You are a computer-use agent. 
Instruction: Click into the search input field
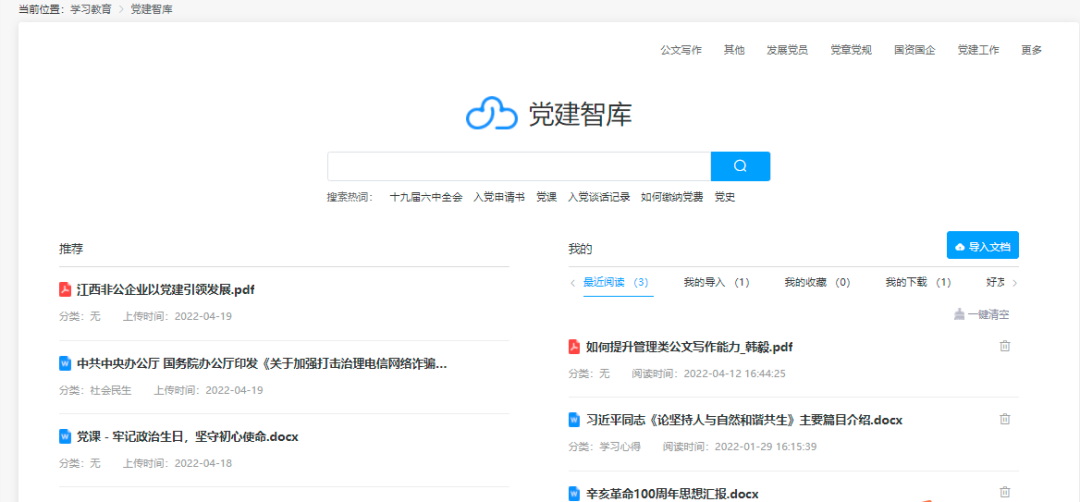pos(519,166)
